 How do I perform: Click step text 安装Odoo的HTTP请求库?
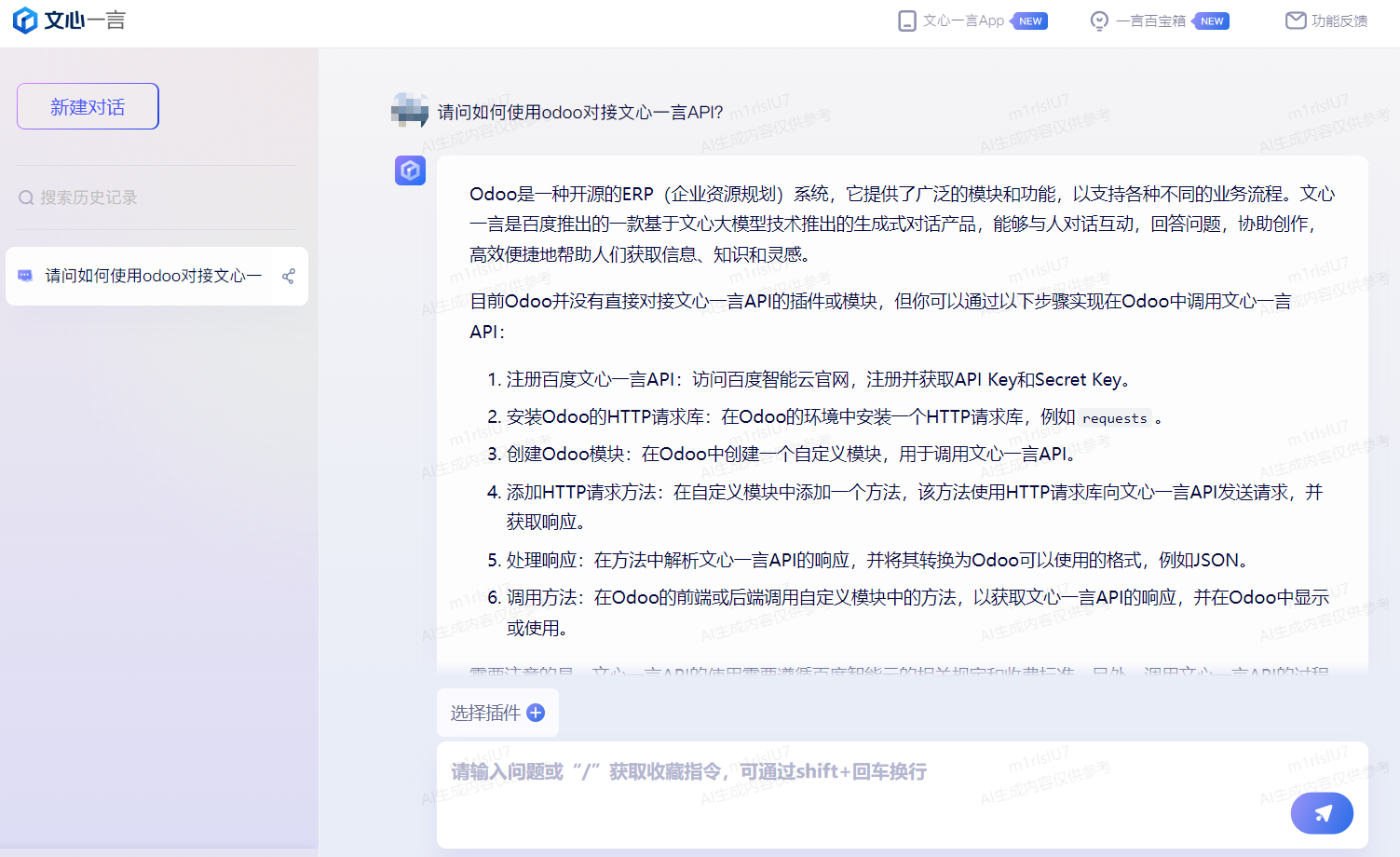click(605, 416)
